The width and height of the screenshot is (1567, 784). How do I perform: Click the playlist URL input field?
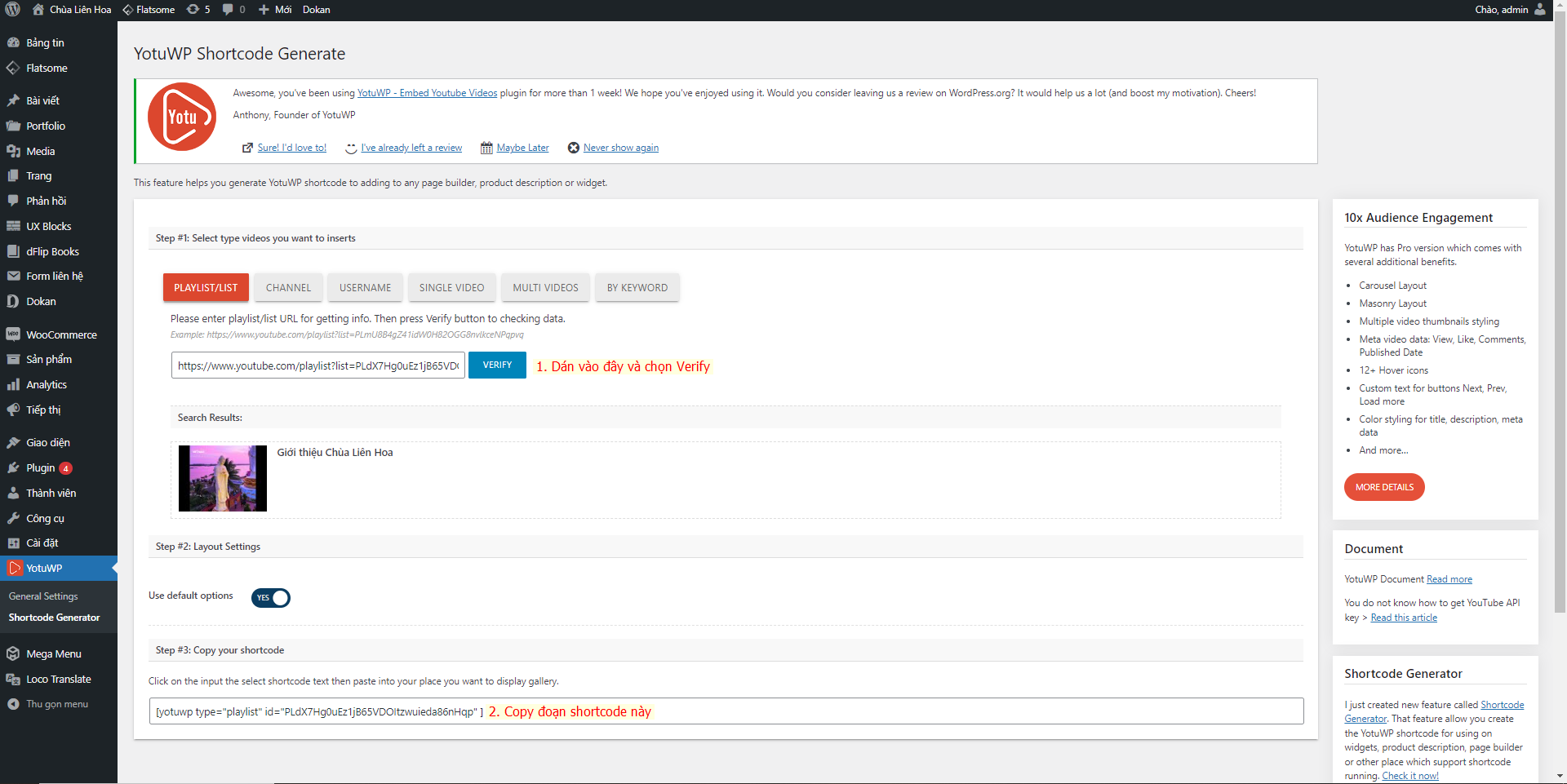318,365
